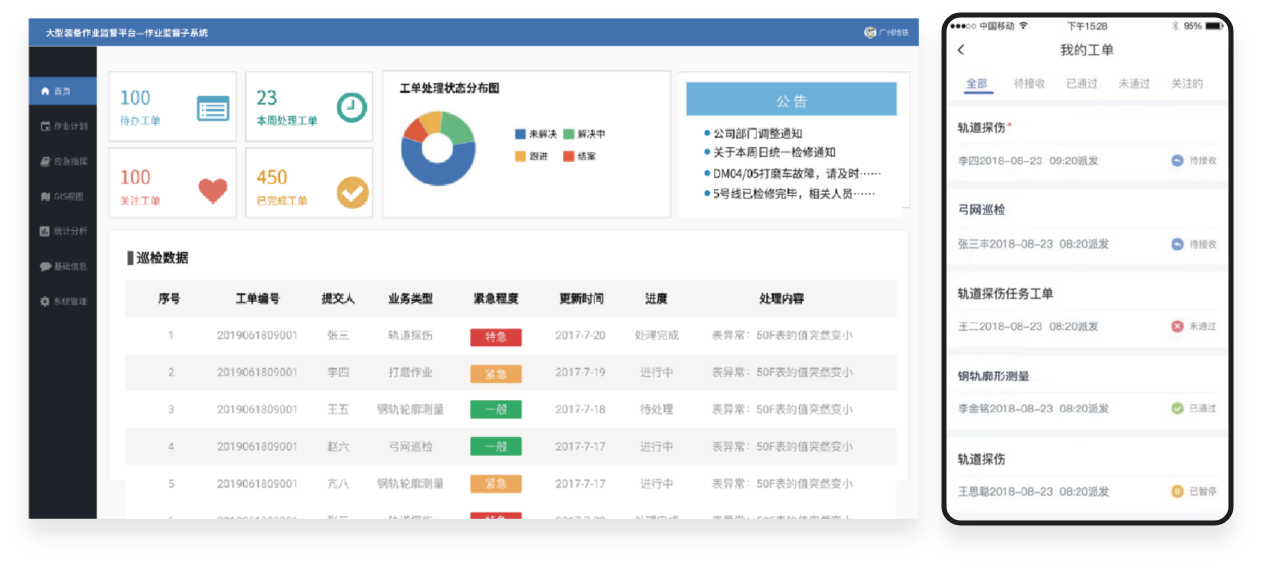The image size is (1262, 570).
Task: Go to 统计分析 in the sidebar
Action: (x=63, y=231)
